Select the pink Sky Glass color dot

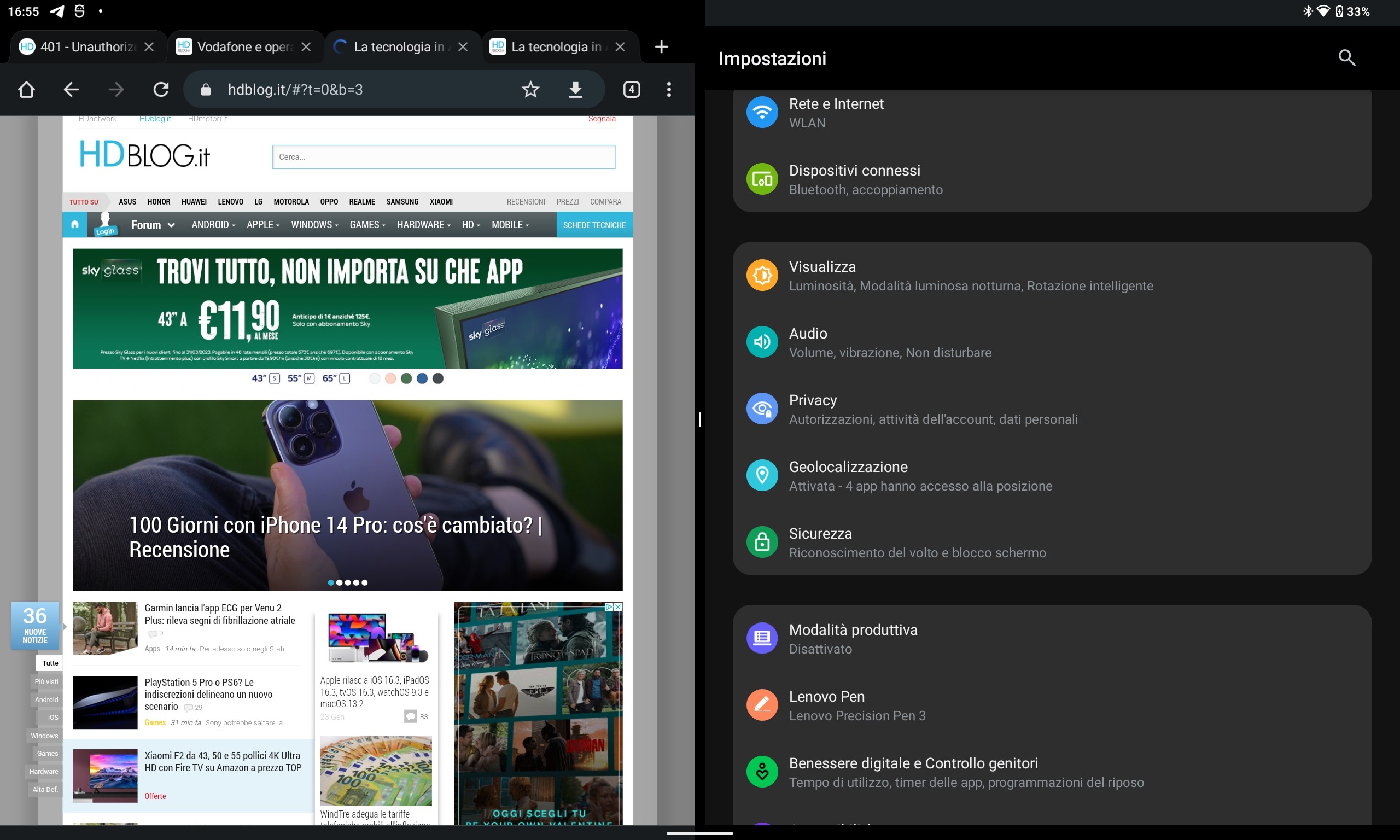(x=390, y=378)
